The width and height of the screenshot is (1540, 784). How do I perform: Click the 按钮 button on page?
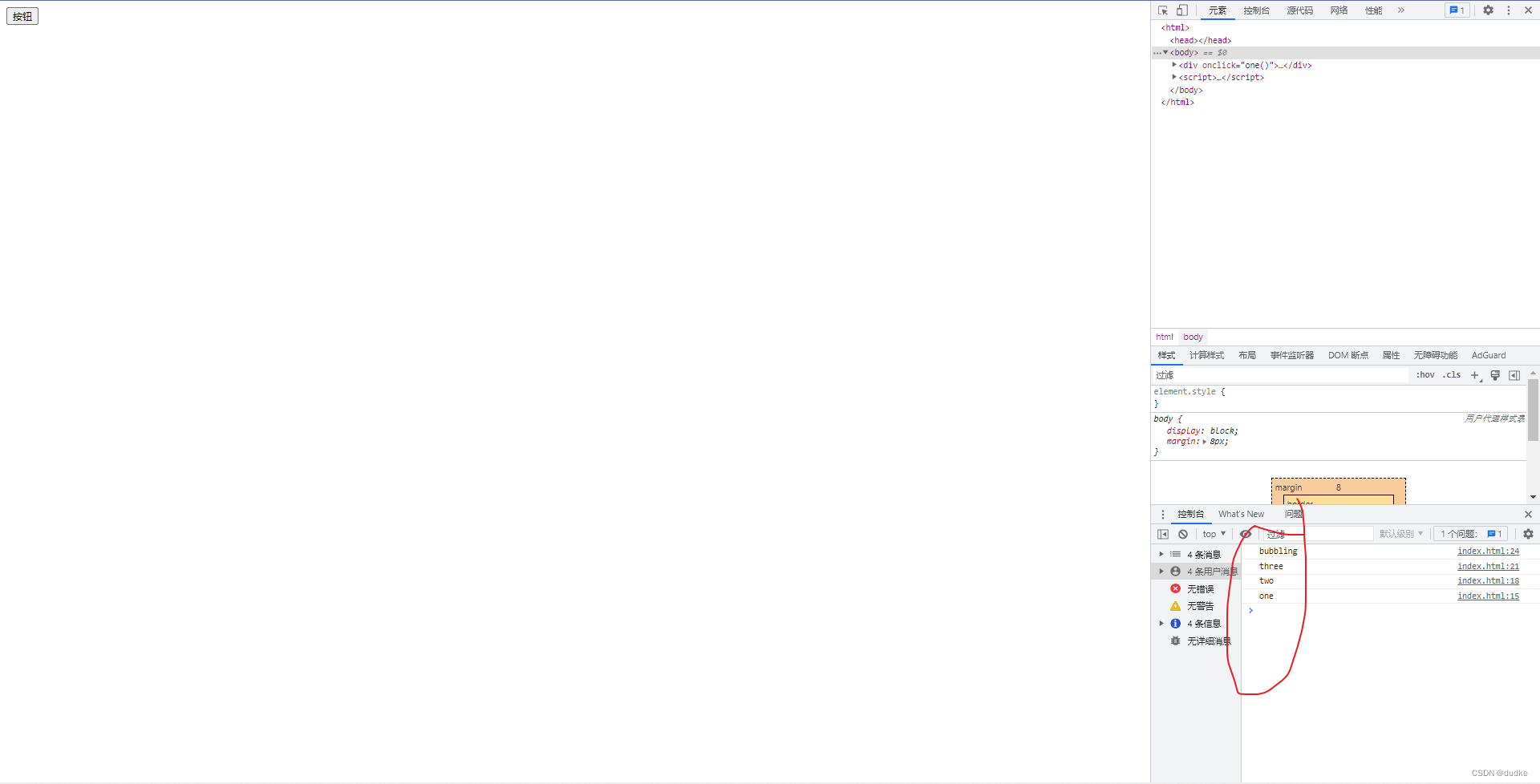point(22,16)
